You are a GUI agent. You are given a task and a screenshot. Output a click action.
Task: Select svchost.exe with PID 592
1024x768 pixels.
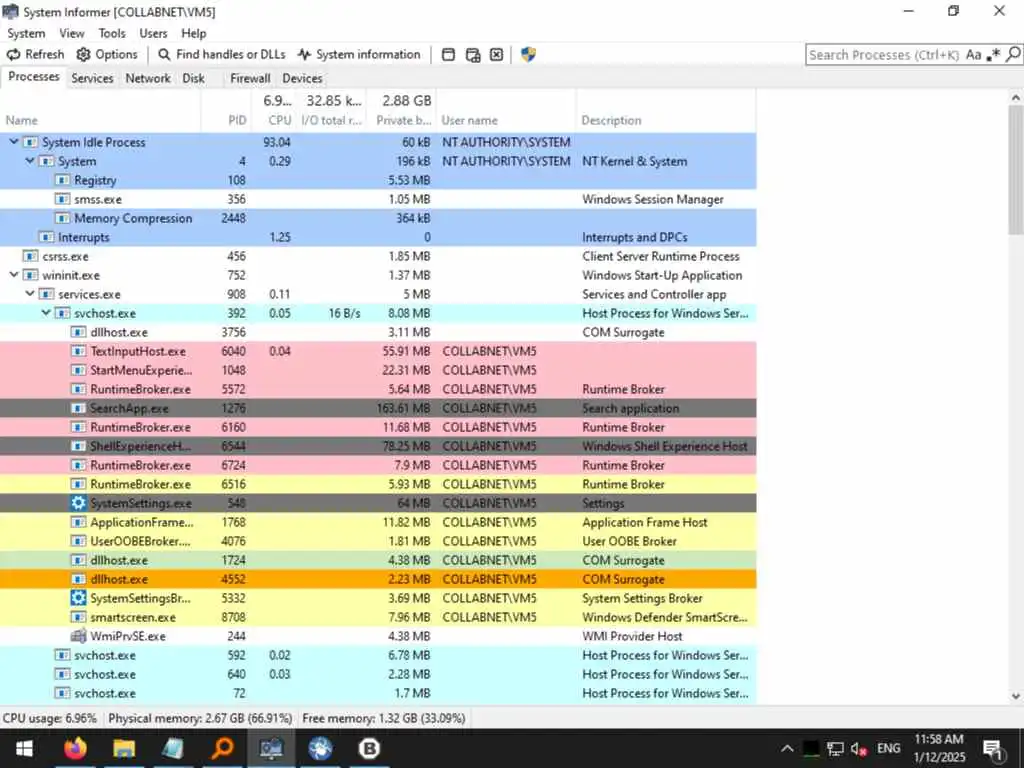[378, 655]
